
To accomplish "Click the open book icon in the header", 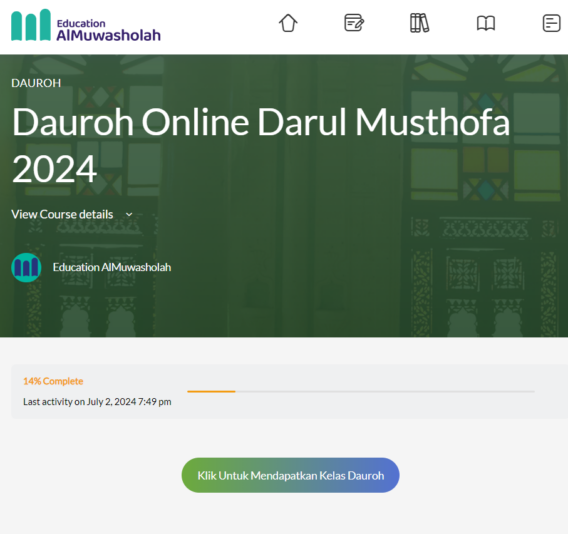I will click(486, 24).
